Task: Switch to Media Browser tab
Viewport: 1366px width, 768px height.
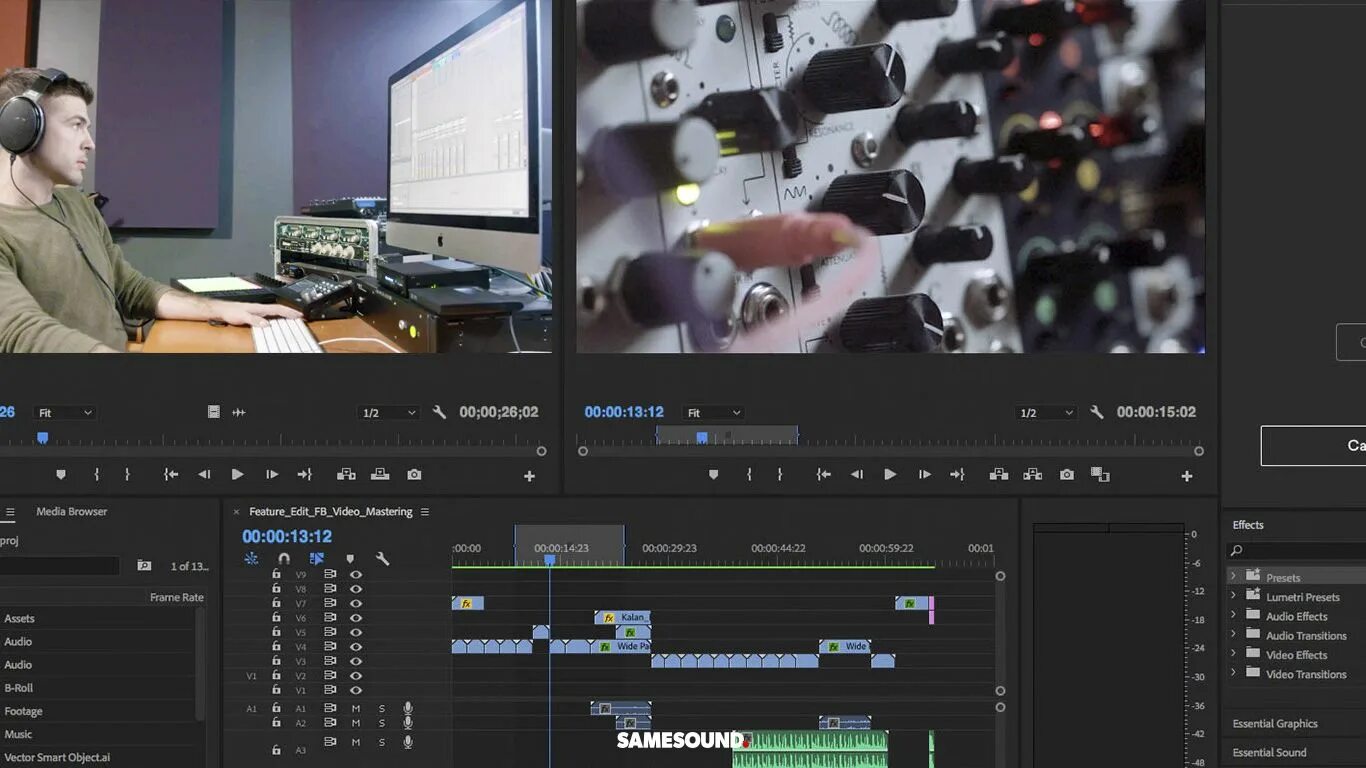Action: 72,512
